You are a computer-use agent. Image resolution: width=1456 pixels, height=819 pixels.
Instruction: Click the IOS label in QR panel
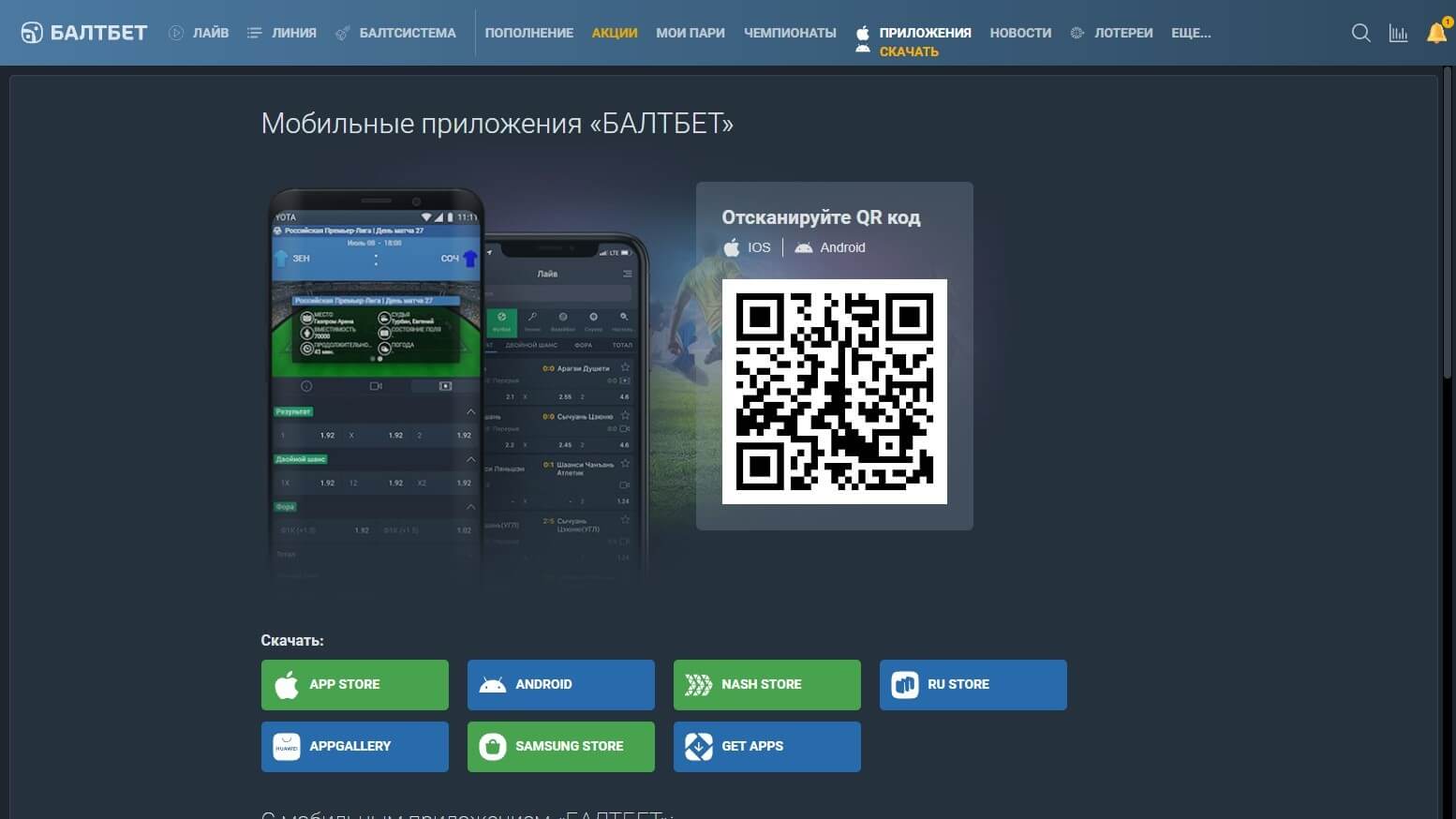(759, 247)
